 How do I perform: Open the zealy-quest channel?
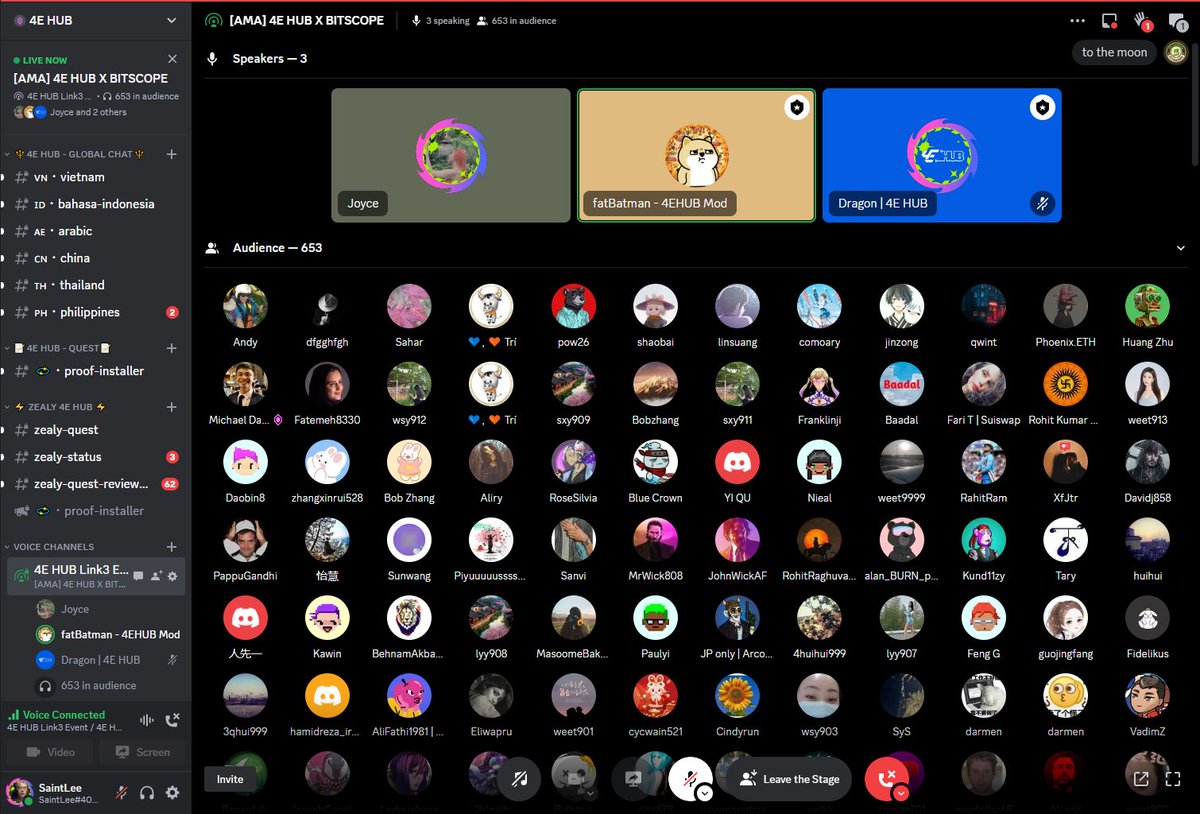coord(95,430)
